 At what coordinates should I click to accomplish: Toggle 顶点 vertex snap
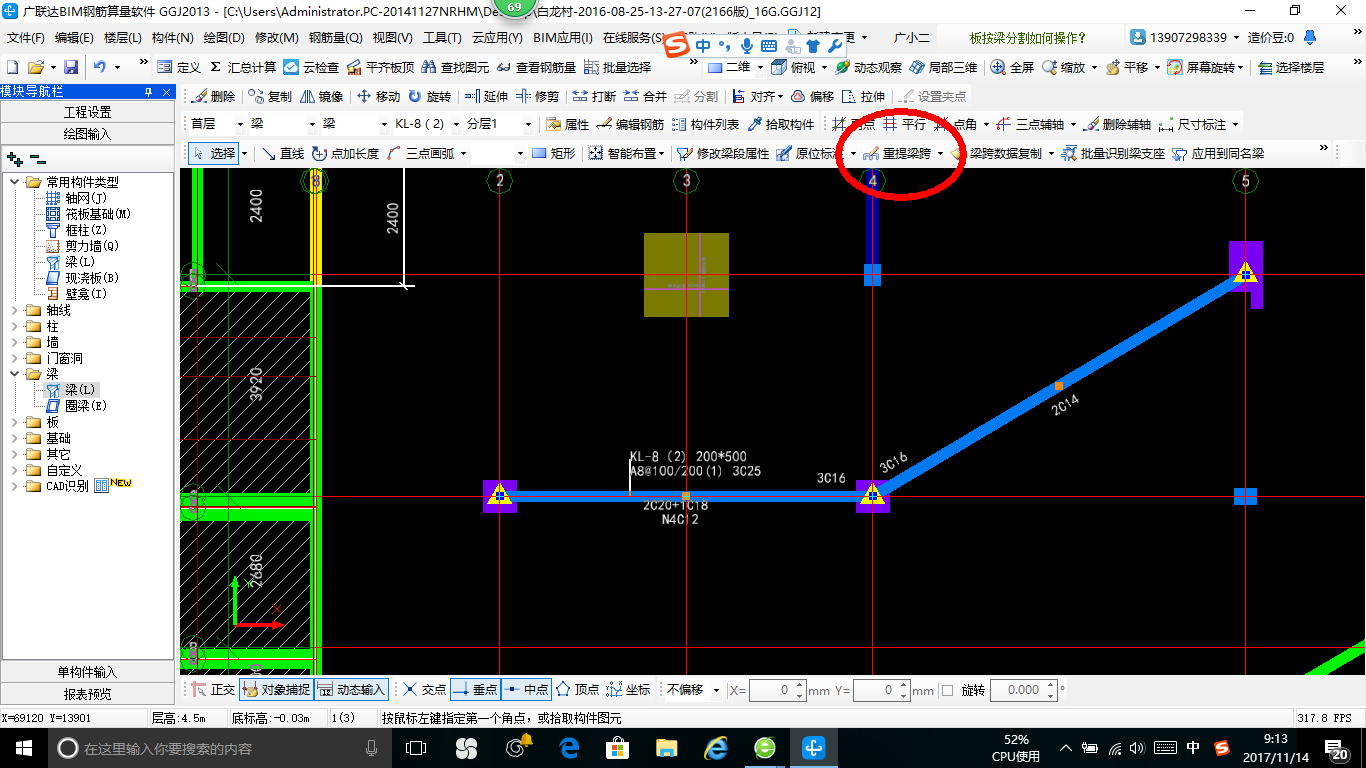tap(577, 690)
